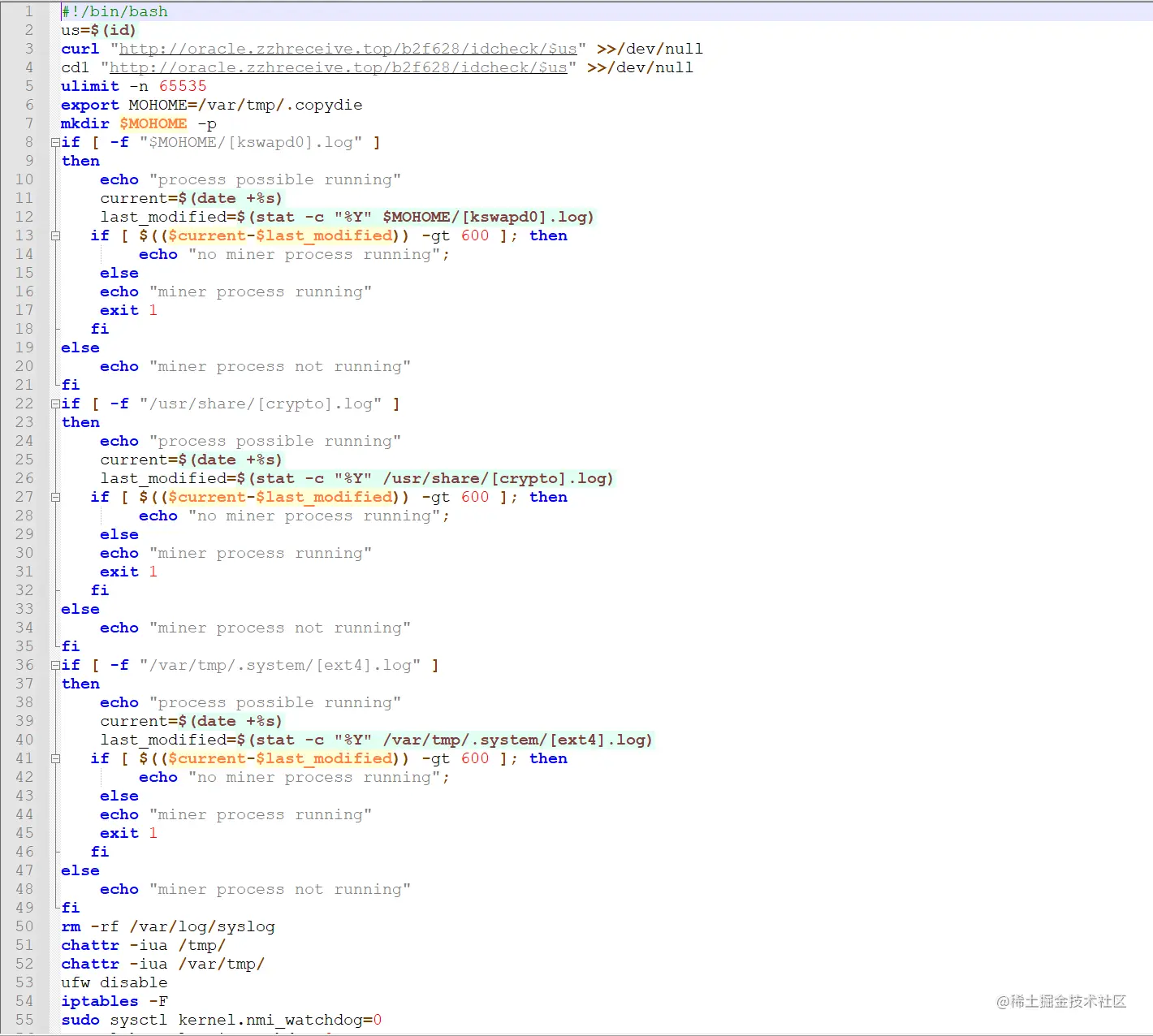Place cursor on us=$(id) assignment
The height and width of the screenshot is (1036, 1153).
click(99, 30)
